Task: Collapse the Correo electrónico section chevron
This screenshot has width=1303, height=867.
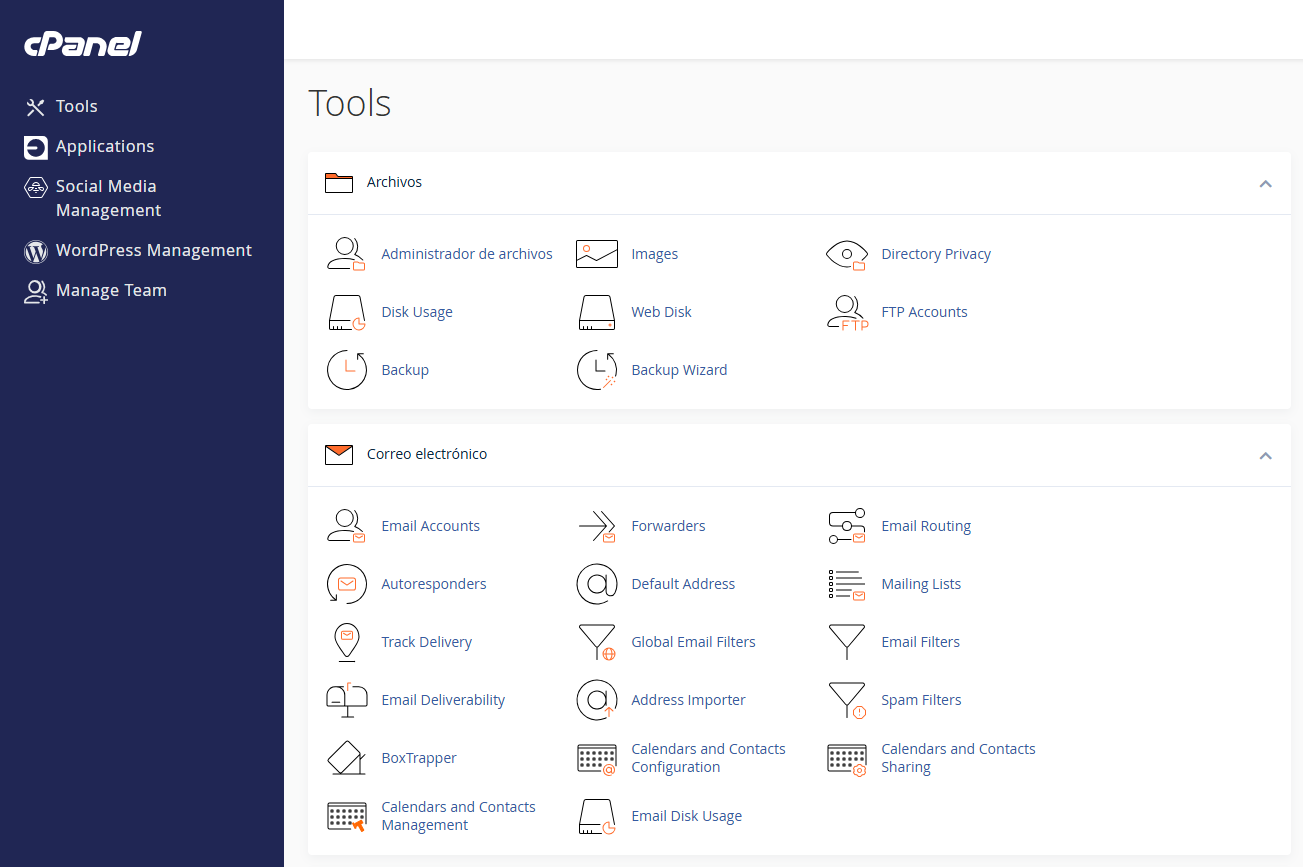Action: coord(1265,456)
